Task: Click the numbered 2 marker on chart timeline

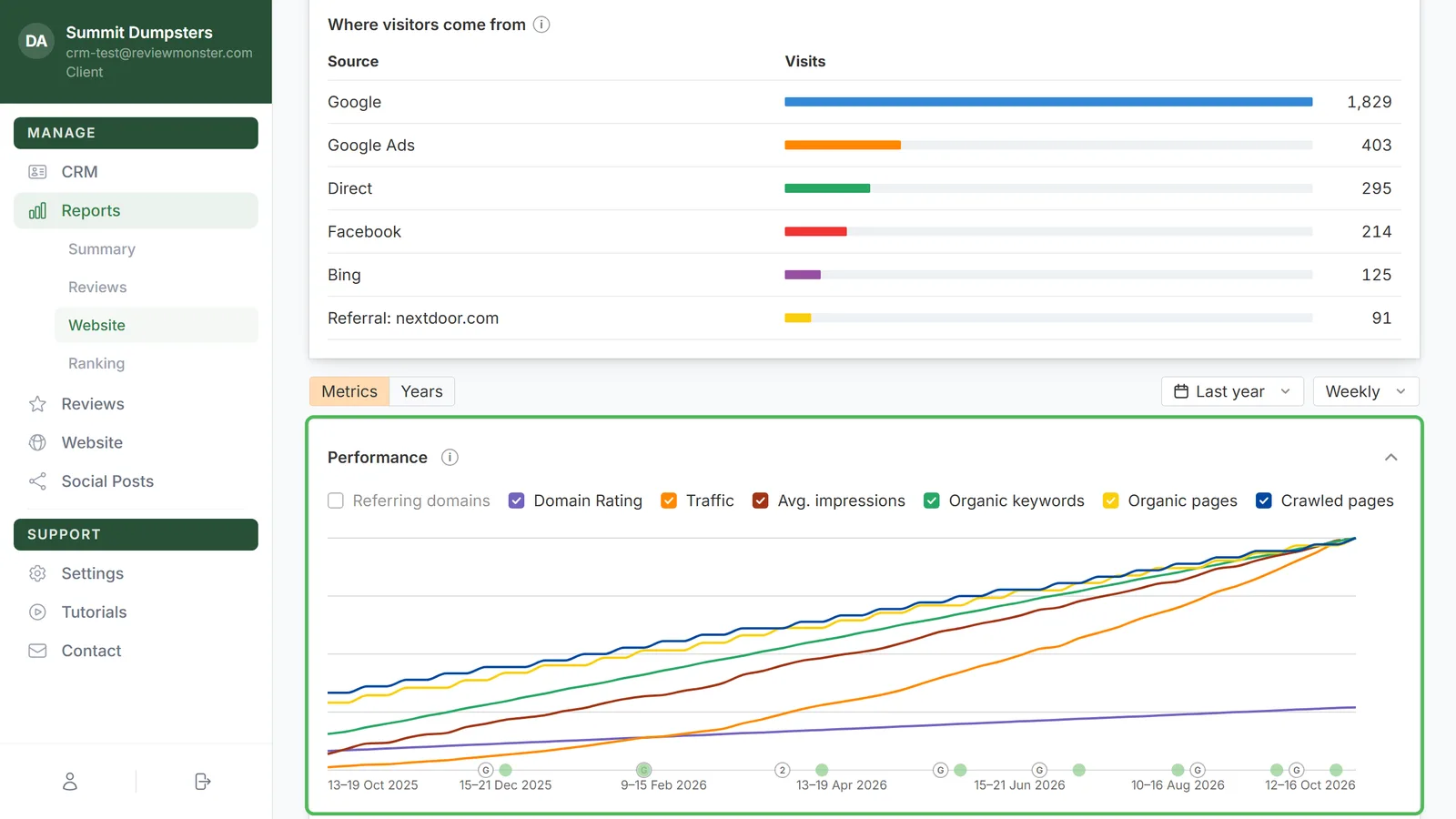Action: pos(783,770)
